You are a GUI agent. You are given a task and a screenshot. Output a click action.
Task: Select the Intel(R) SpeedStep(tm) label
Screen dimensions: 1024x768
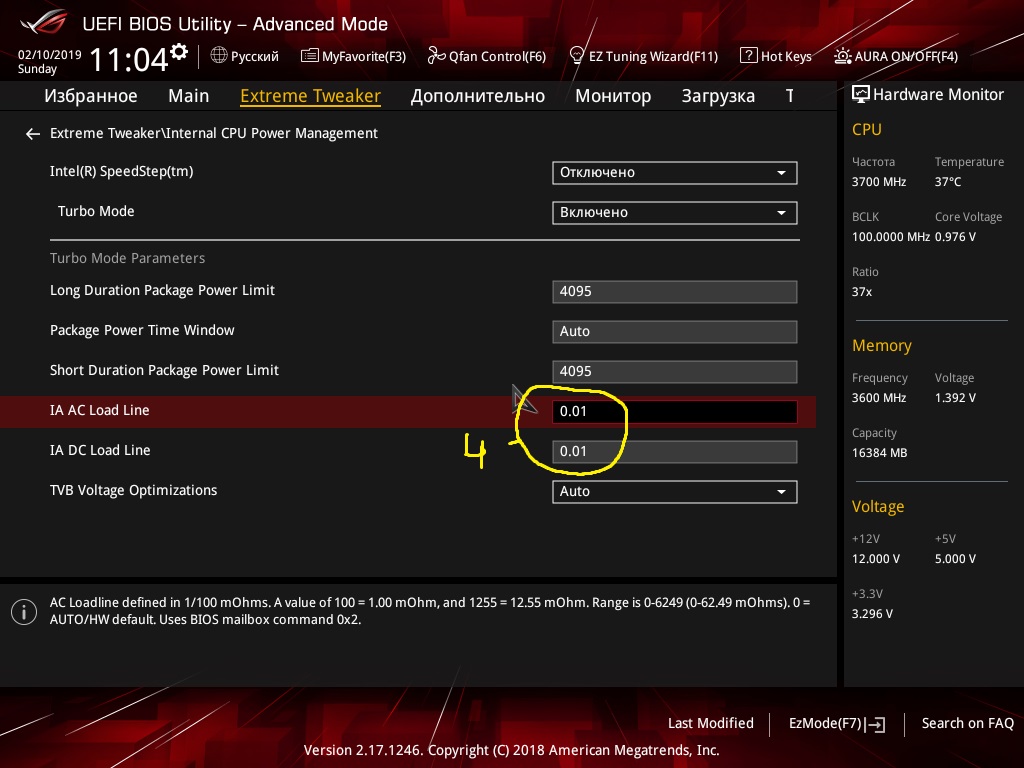[121, 172]
